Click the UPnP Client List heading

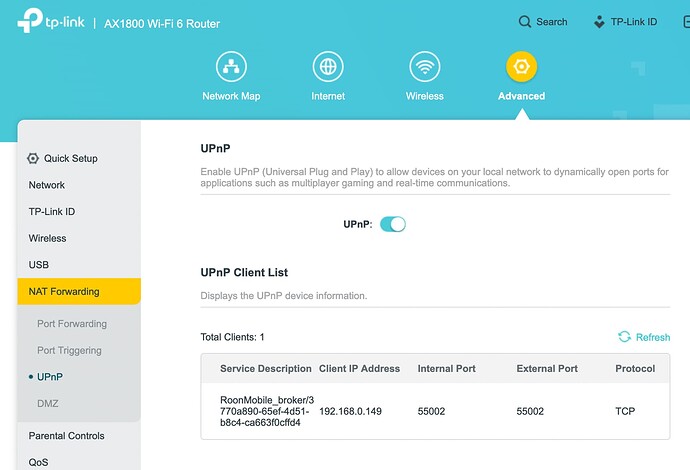click(x=244, y=272)
